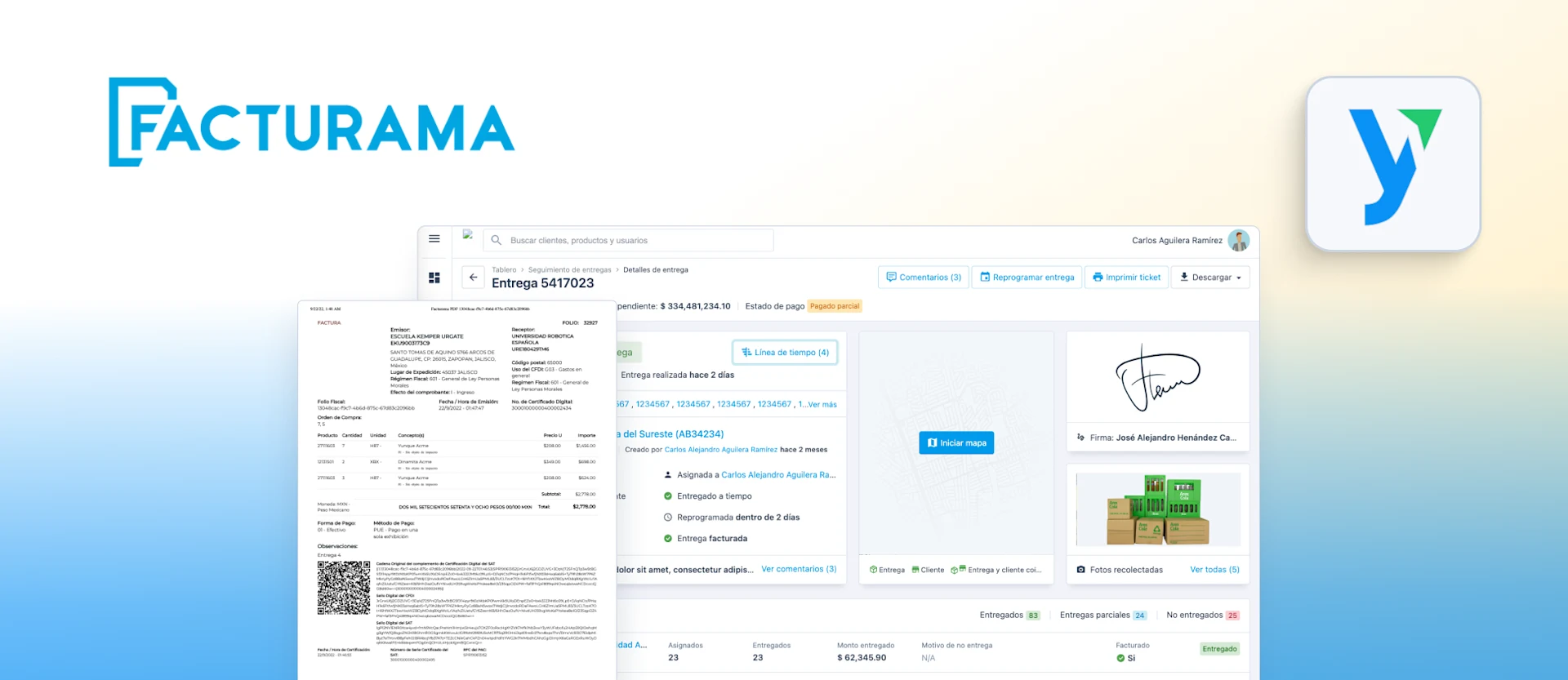Open Ver comentarios (3) link

pyautogui.click(x=799, y=569)
